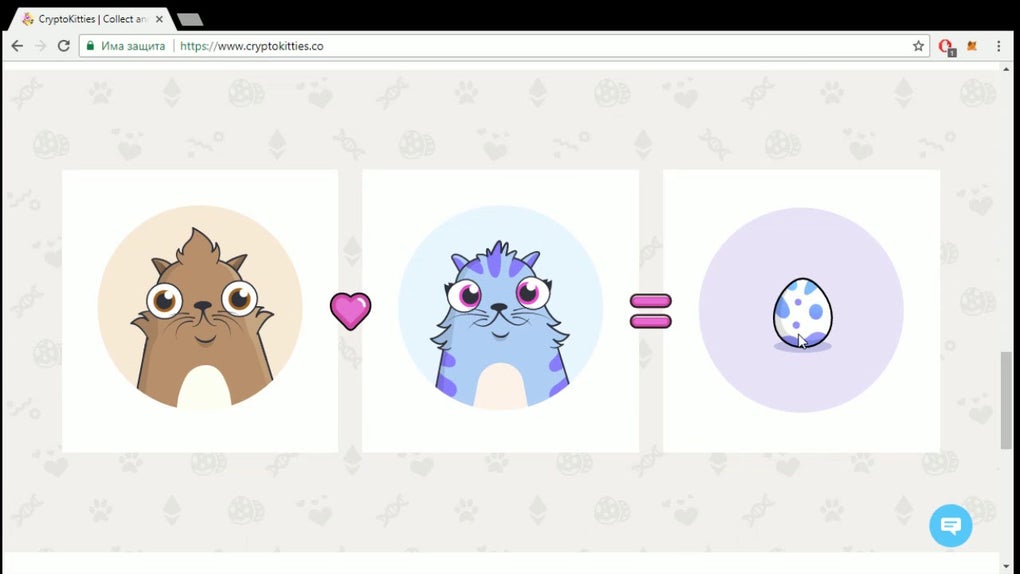Open the Chrome three-dot menu
Screen dimensions: 1020x574
click(999, 46)
